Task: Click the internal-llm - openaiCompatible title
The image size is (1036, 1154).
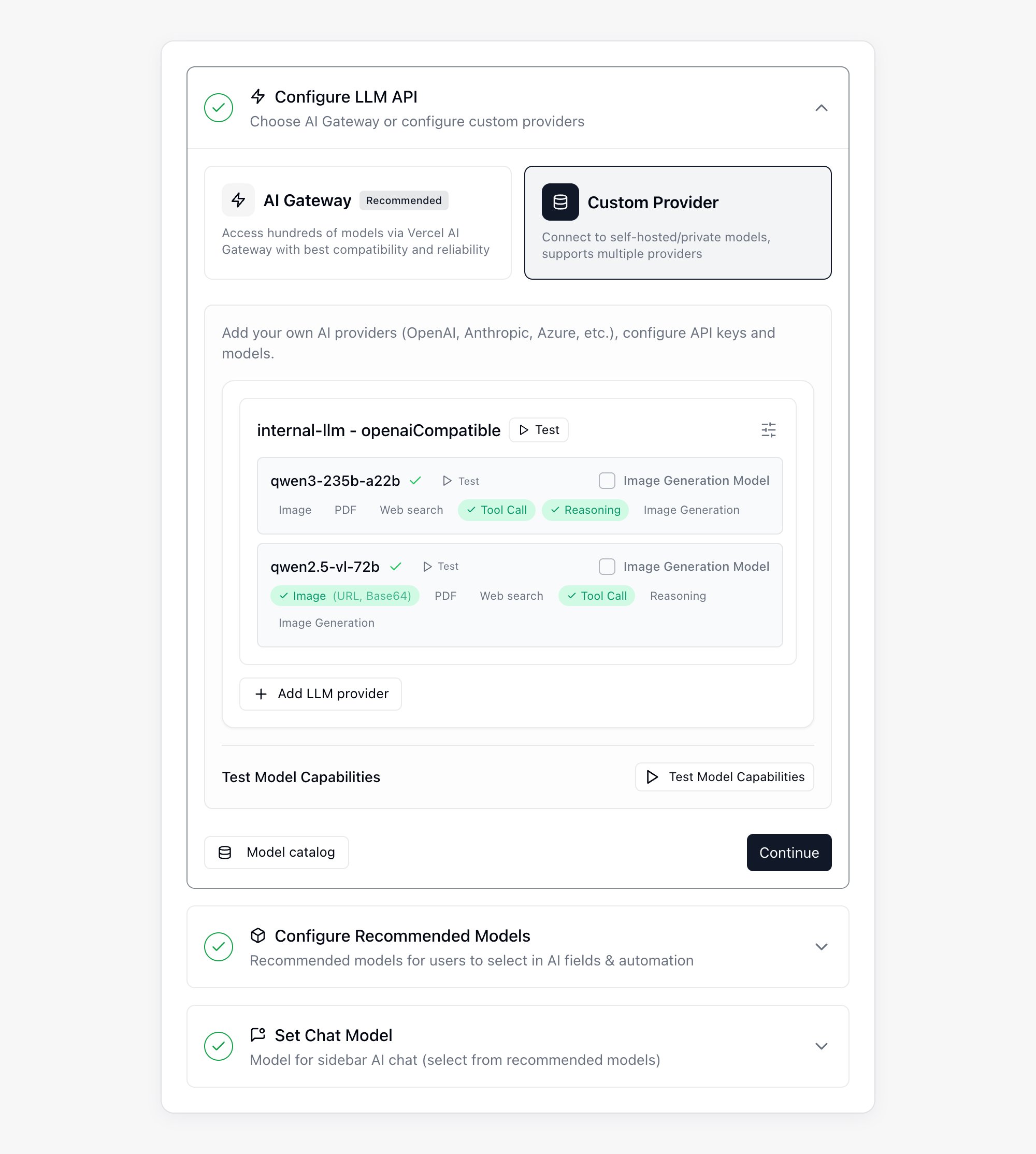Action: click(379, 430)
